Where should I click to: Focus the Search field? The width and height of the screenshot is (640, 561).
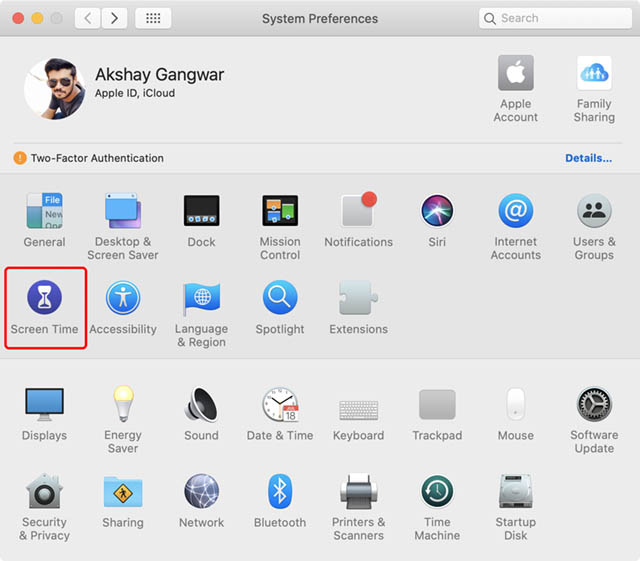tap(555, 18)
